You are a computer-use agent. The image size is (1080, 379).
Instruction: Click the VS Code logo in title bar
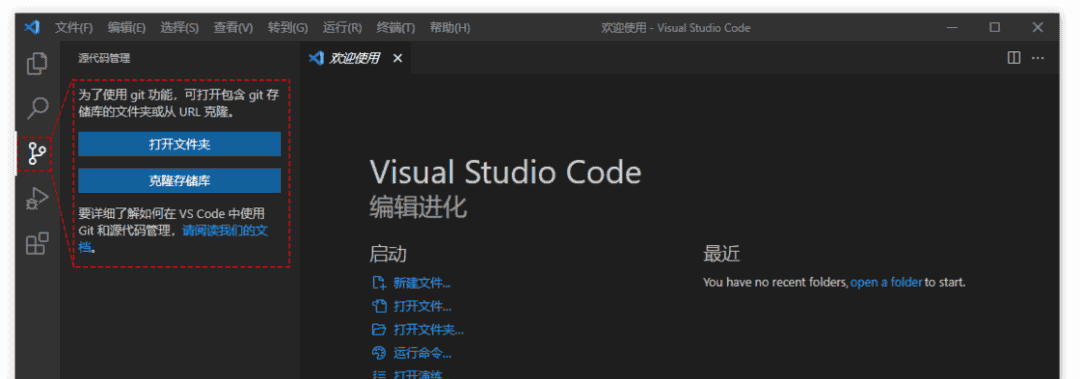[x=32, y=28]
